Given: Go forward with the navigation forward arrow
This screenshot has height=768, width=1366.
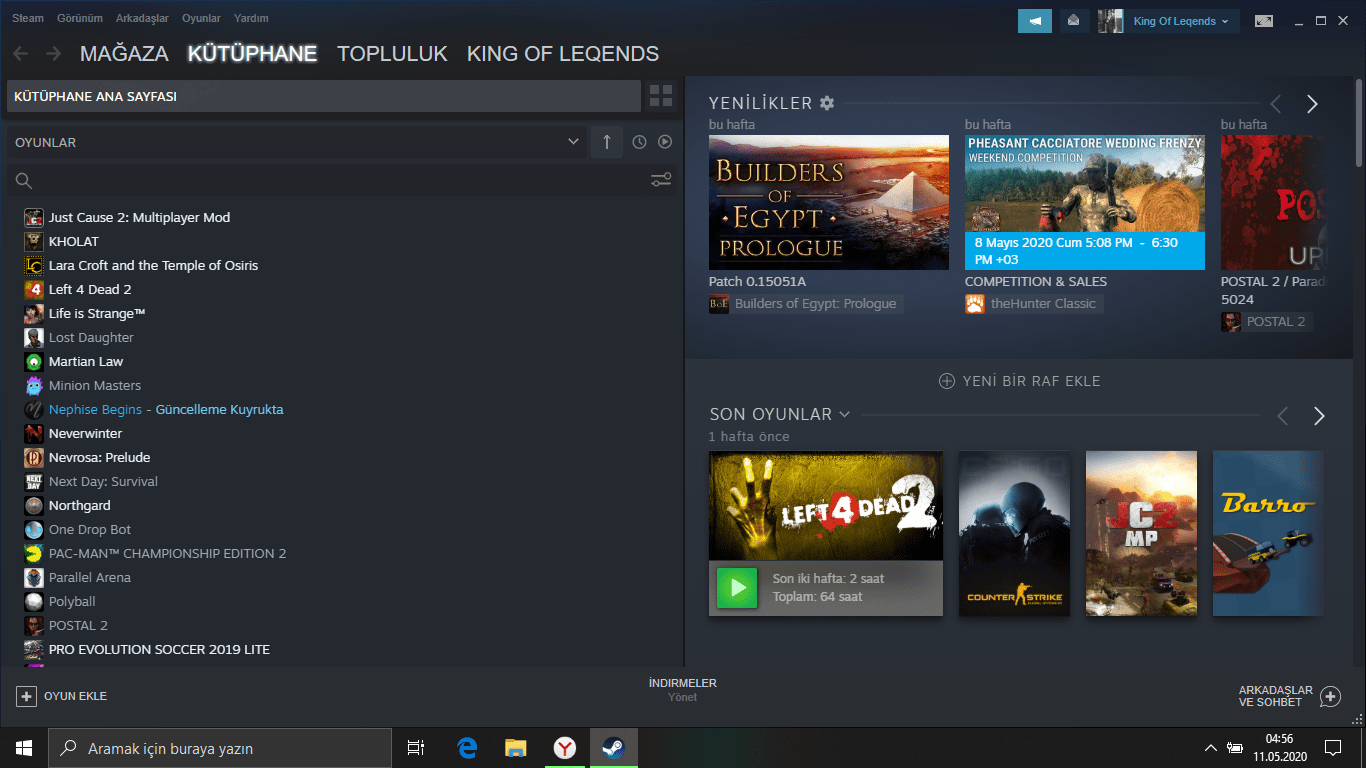Looking at the screenshot, I should point(53,54).
